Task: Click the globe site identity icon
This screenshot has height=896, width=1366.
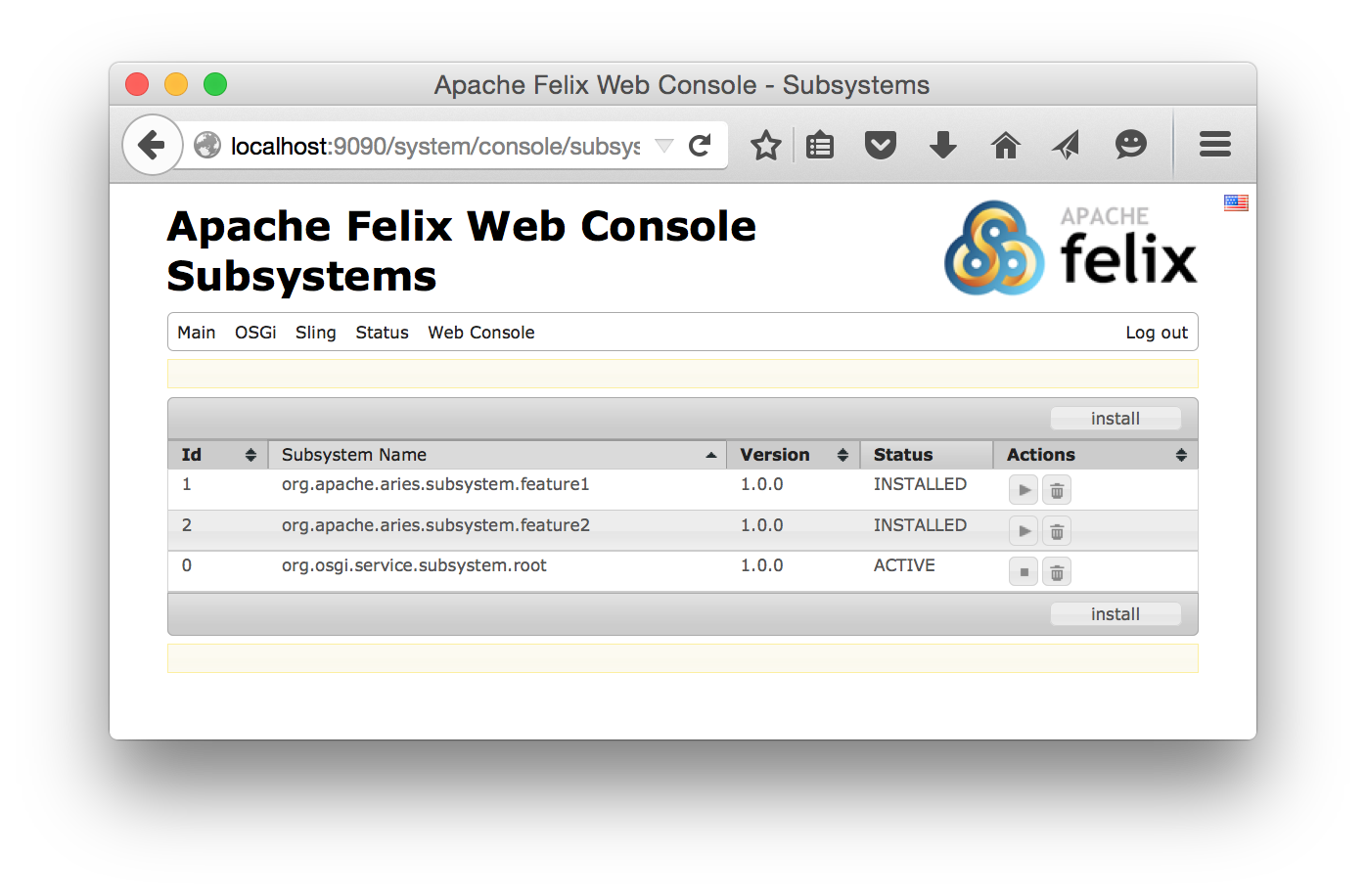Action: tap(207, 146)
